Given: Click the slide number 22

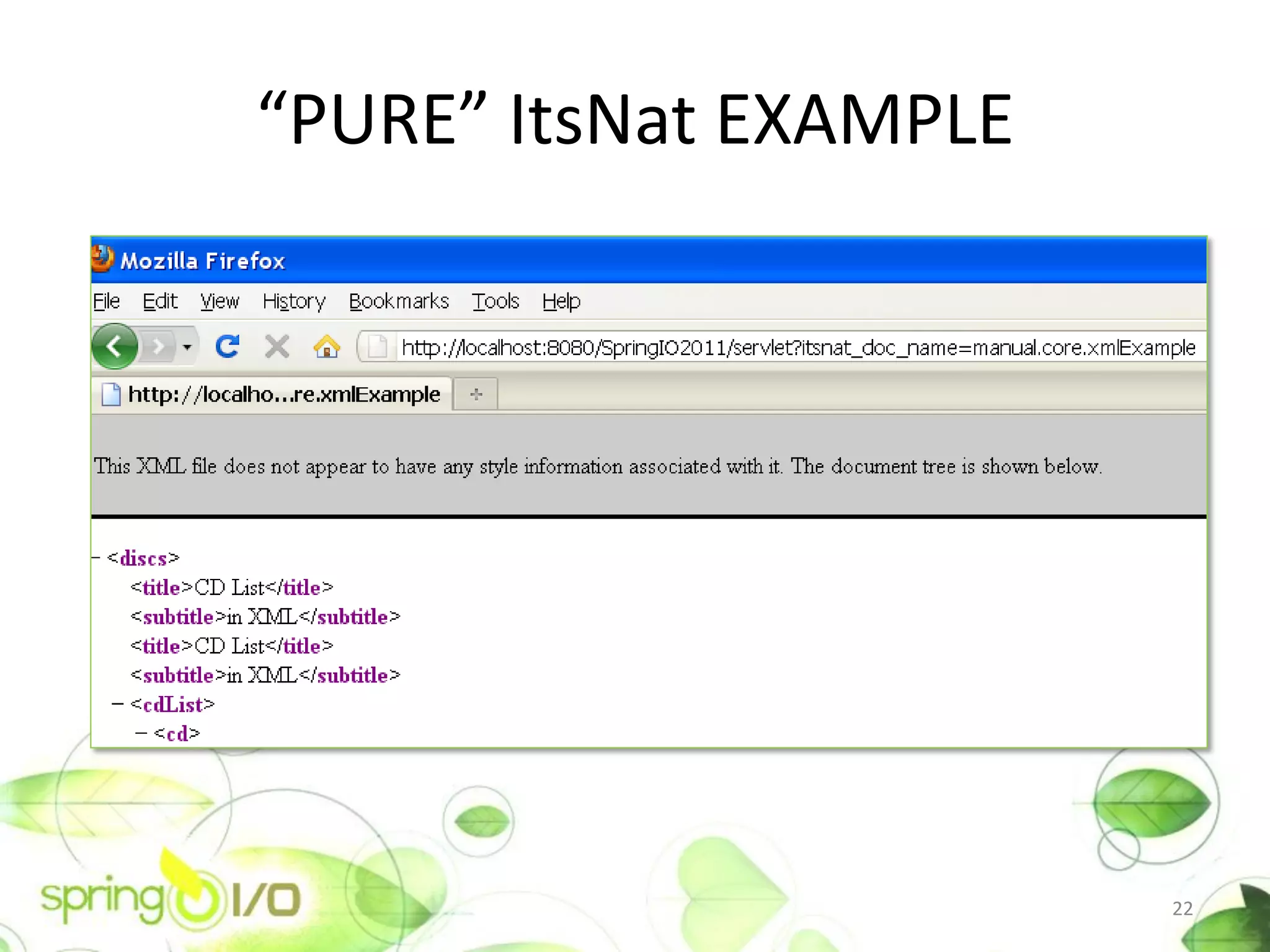Looking at the screenshot, I should [x=1183, y=908].
